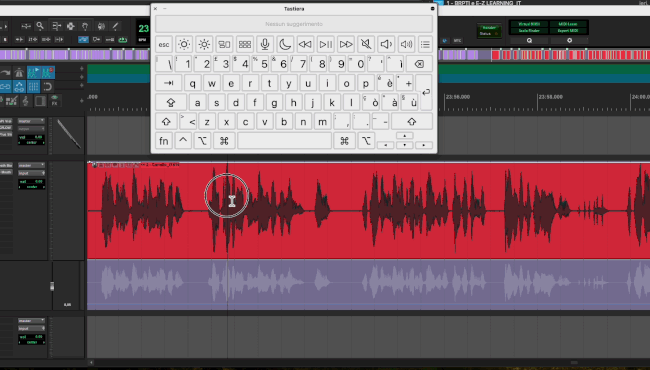This screenshot has width=650, height=370.
Task: Click the Virtual MIDI button
Action: (529, 24)
